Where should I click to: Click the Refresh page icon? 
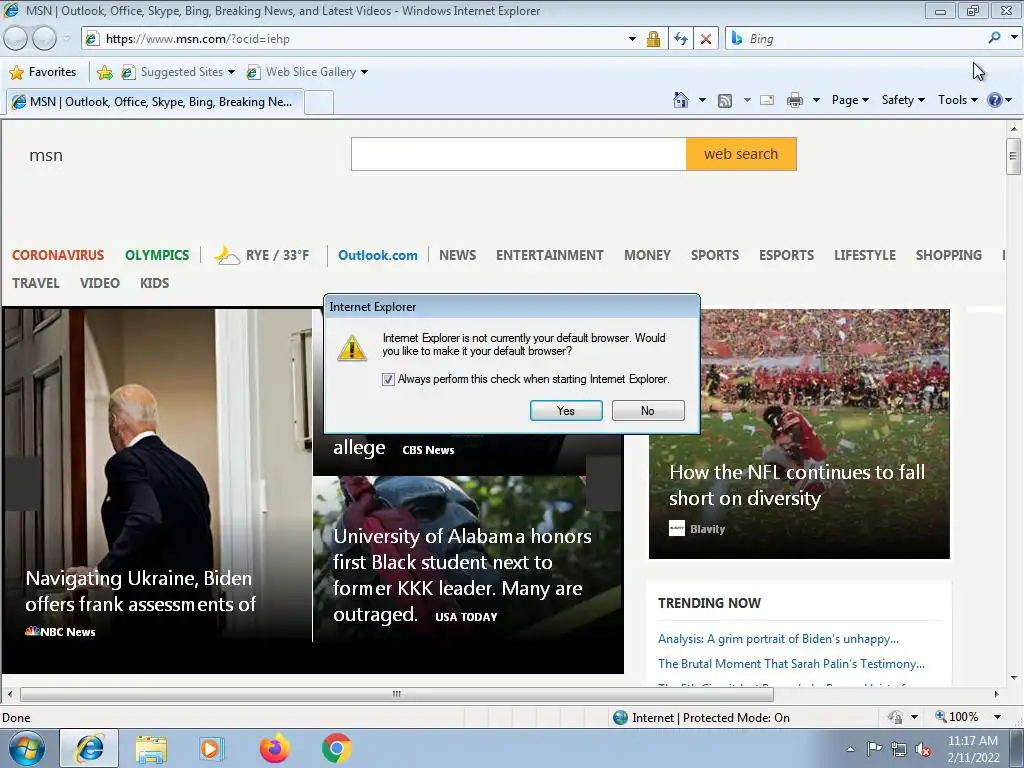[x=680, y=39]
